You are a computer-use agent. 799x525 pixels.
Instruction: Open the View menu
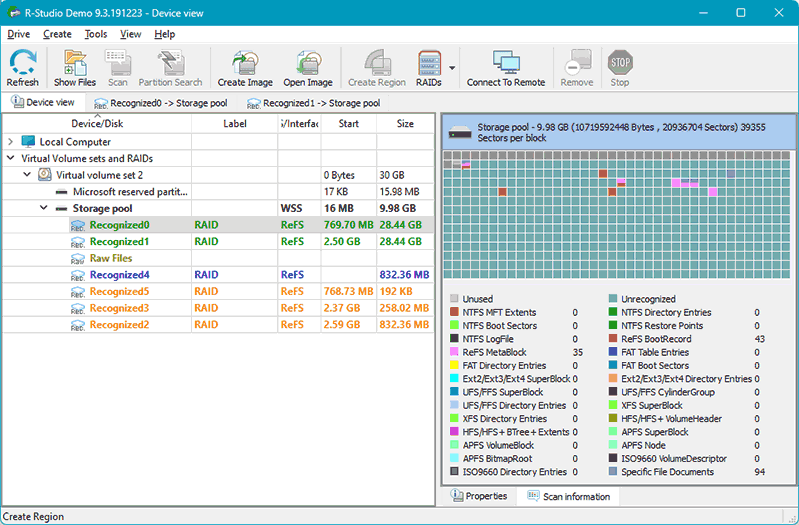(x=130, y=34)
